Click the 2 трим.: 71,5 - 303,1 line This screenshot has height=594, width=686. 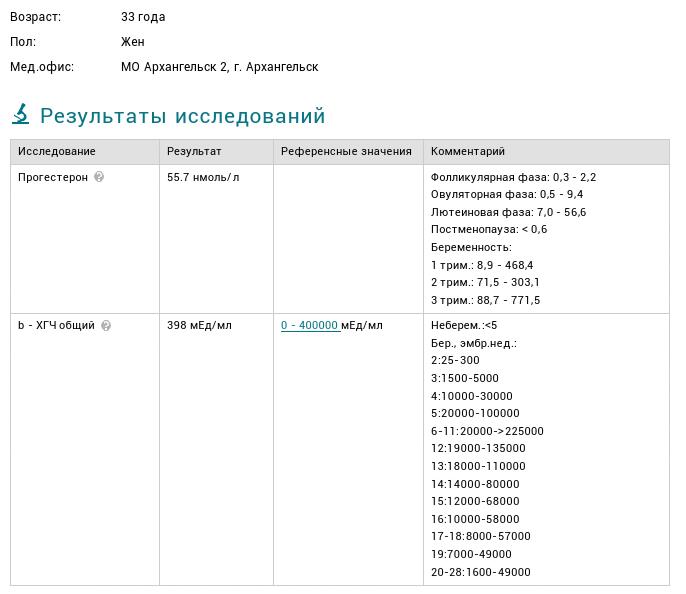(485, 282)
